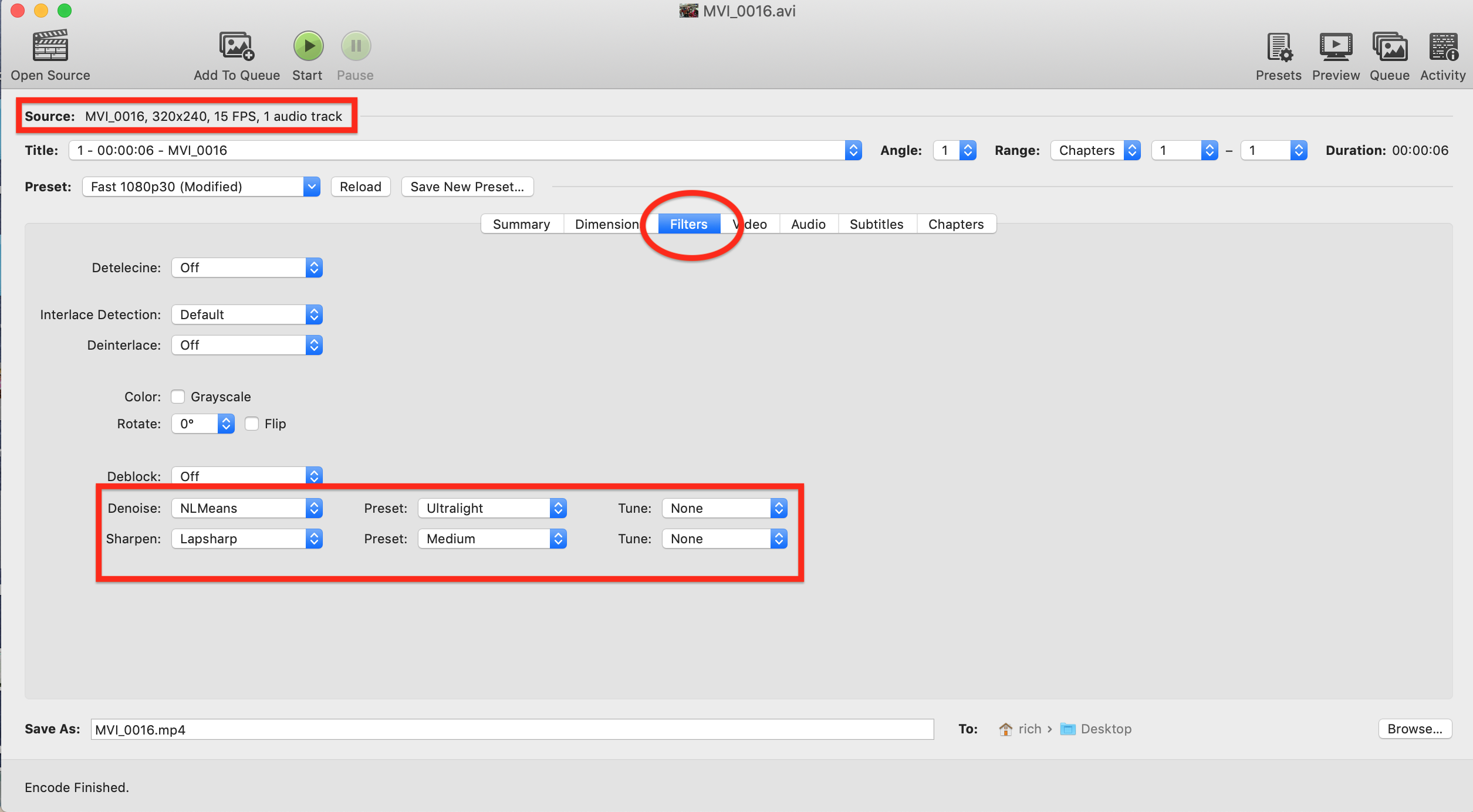Click the Reload preset button
The image size is (1473, 812).
click(360, 187)
